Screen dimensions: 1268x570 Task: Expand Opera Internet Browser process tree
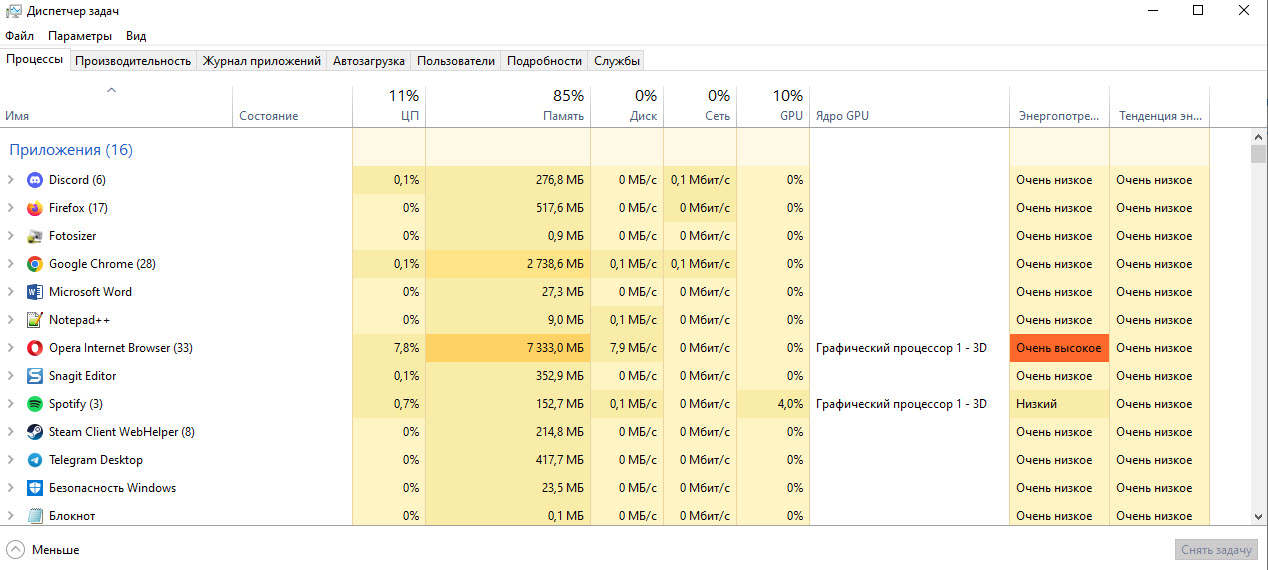coord(11,348)
